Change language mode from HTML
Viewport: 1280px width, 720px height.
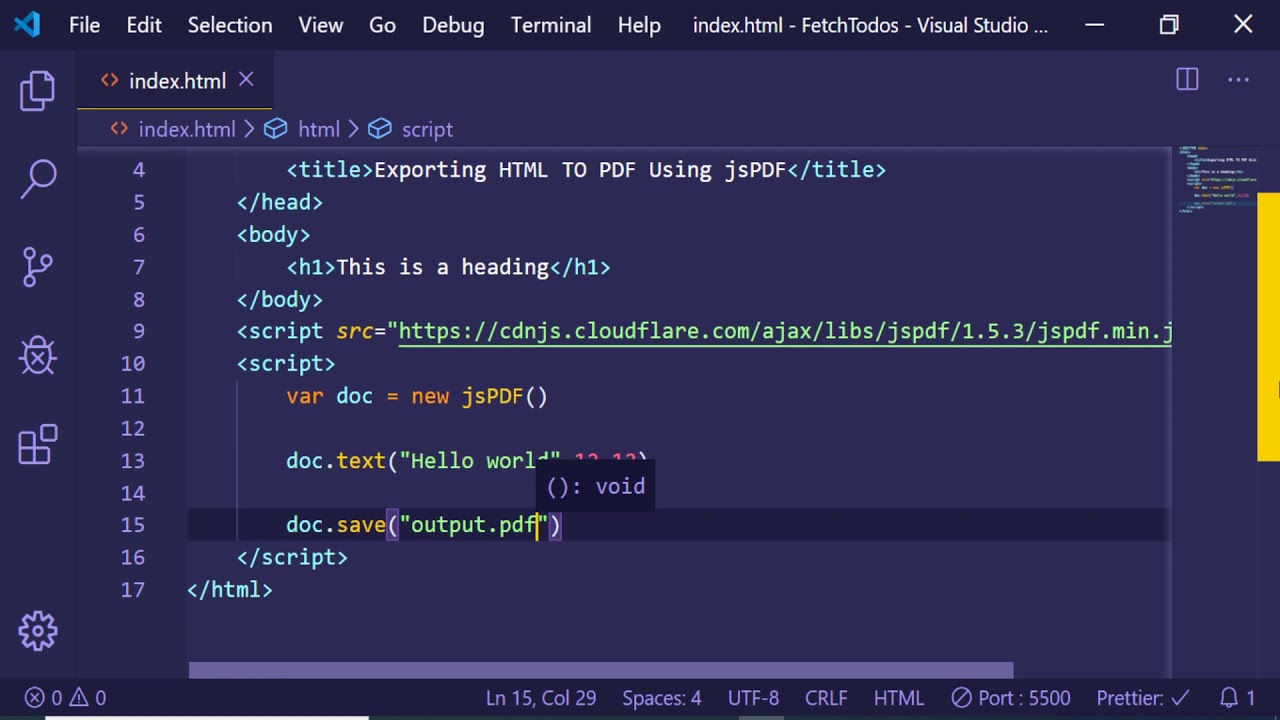(x=898, y=698)
